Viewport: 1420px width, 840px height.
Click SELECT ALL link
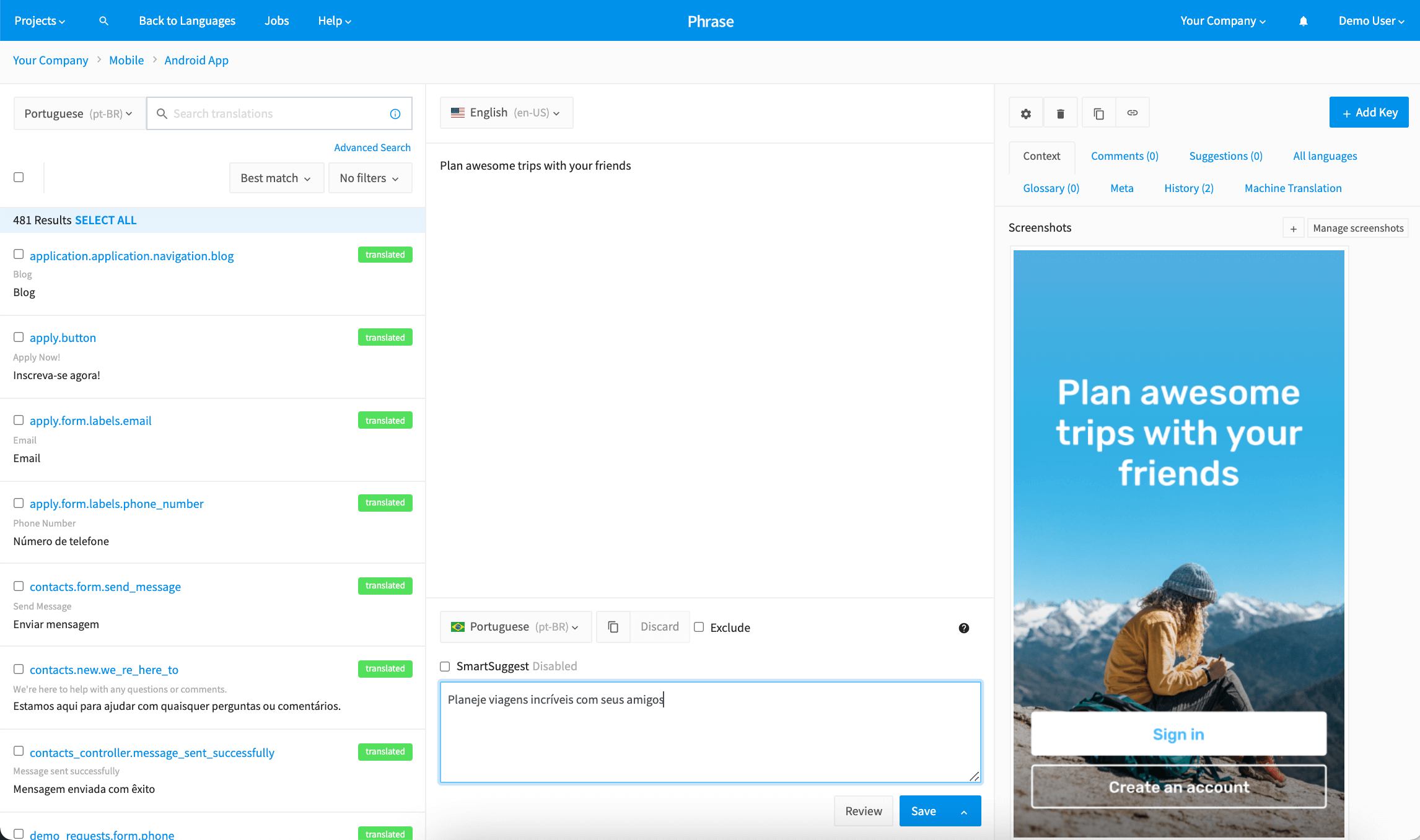click(x=105, y=221)
